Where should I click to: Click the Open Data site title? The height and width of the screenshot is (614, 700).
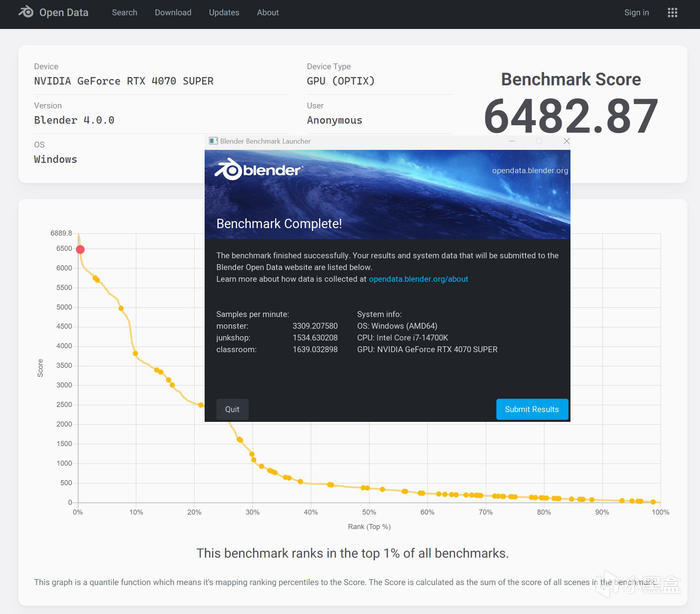pyautogui.click(x=63, y=13)
